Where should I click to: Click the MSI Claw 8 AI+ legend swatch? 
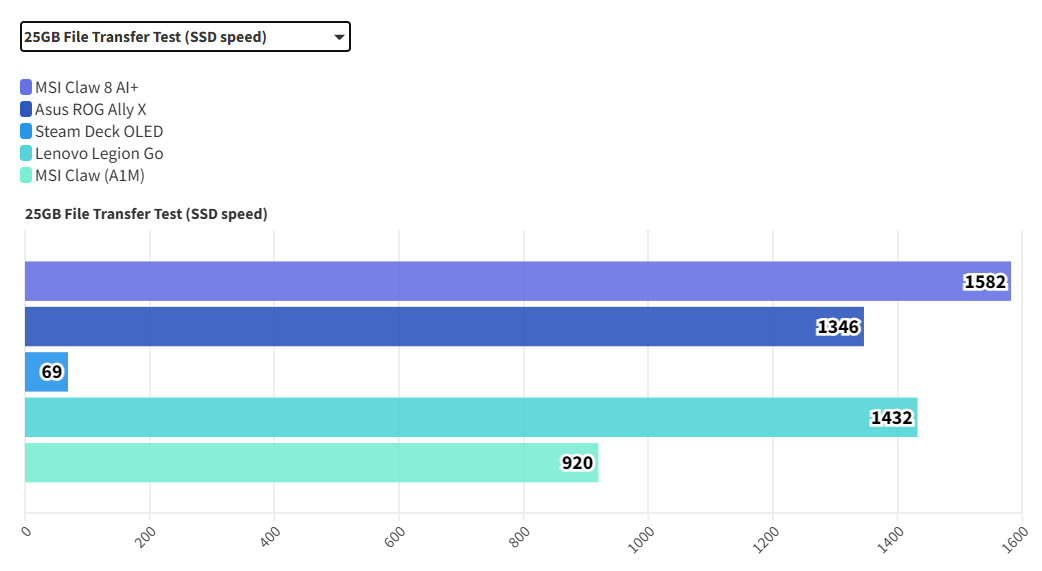pos(26,88)
